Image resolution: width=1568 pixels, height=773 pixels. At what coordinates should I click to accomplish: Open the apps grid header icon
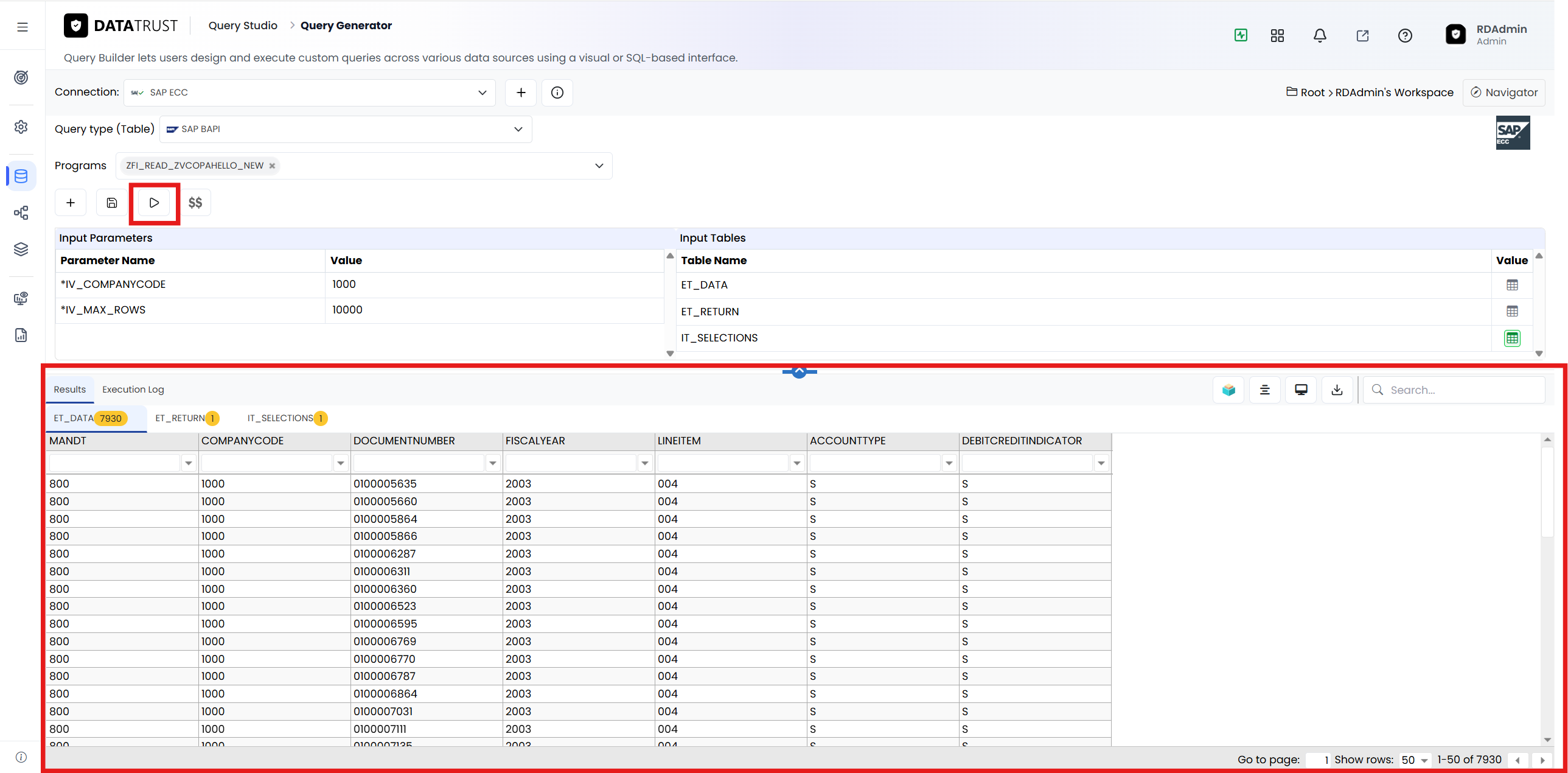point(1277,35)
